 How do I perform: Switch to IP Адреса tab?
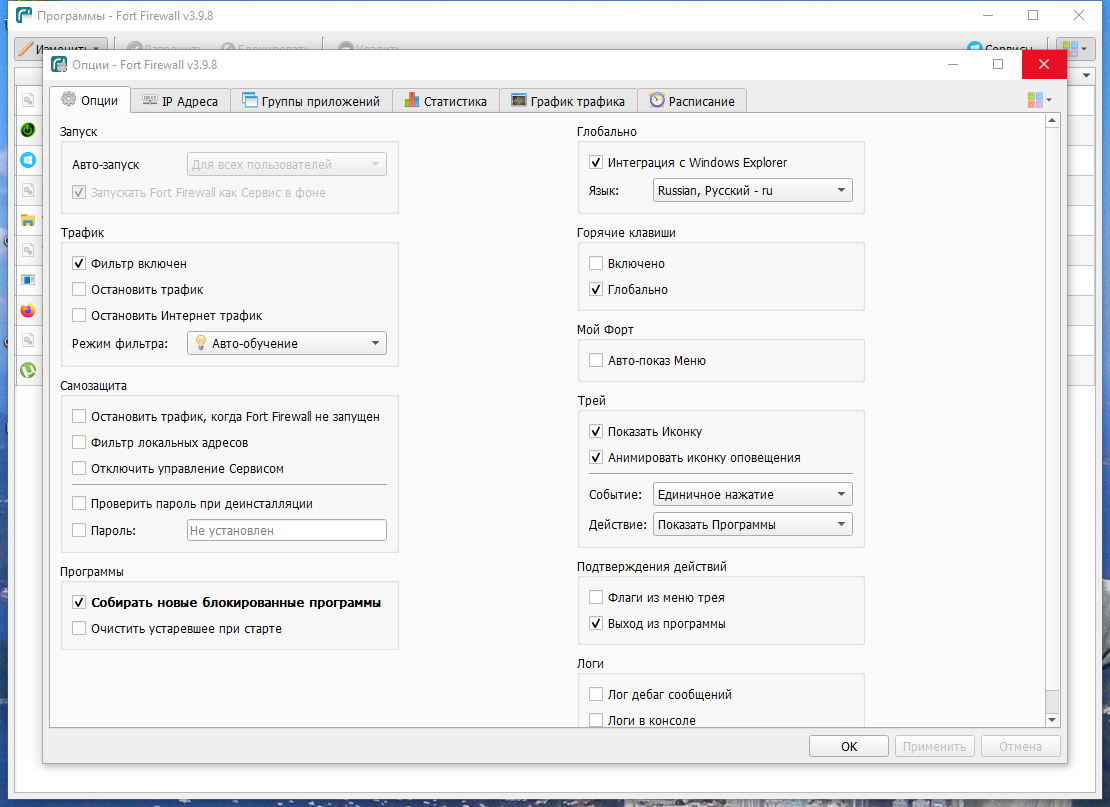(x=181, y=101)
